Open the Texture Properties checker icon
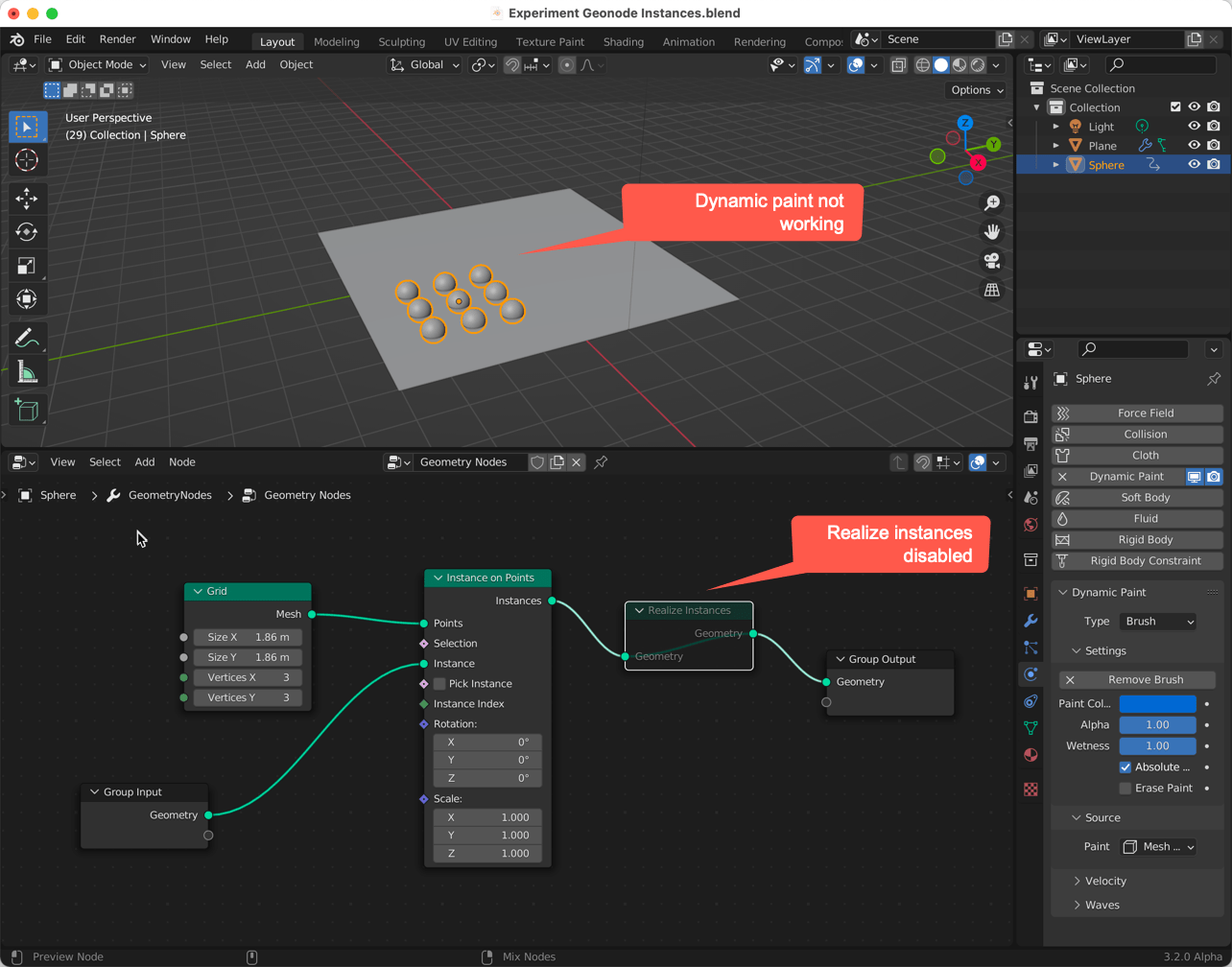The width and height of the screenshot is (1232, 967). tap(1031, 789)
